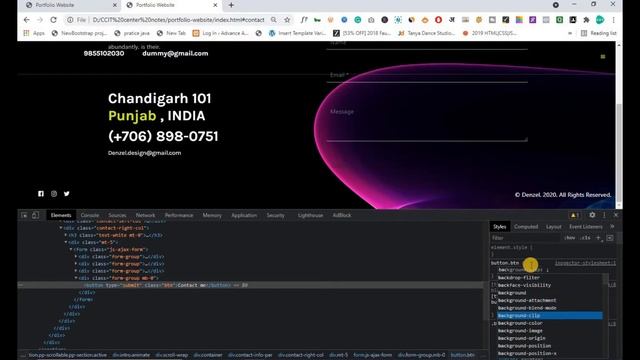Switch to the Lighthouse tab
This screenshot has height=360, width=640.
click(x=310, y=215)
